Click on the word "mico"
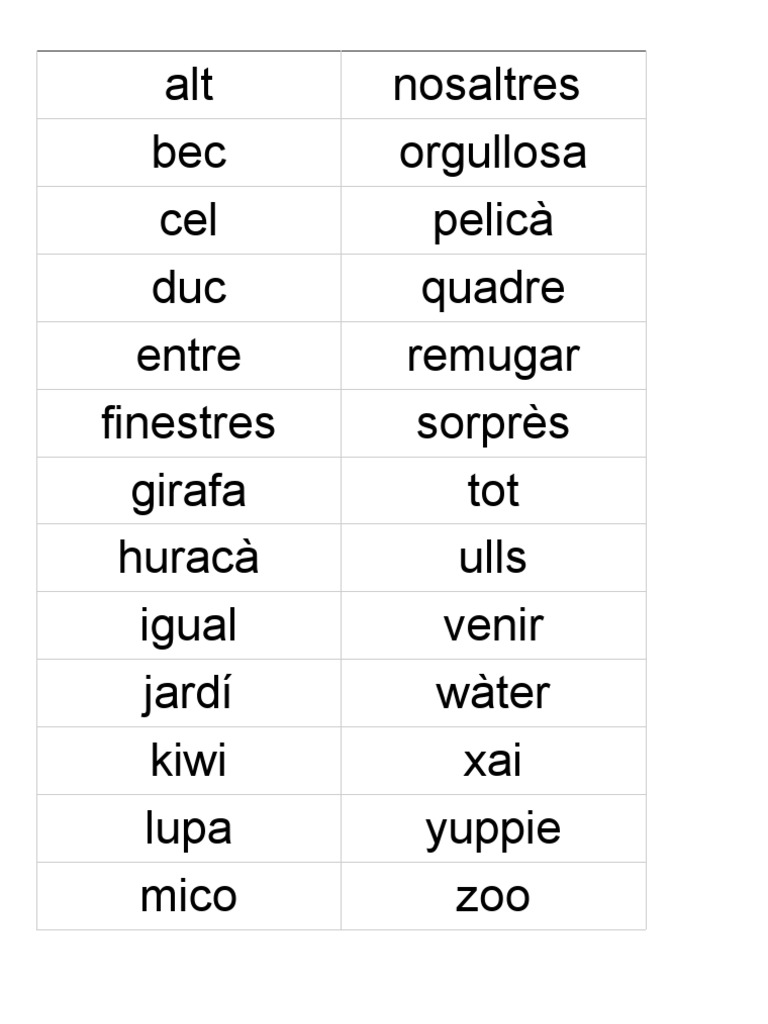This screenshot has height=1024, width=768. (x=189, y=896)
